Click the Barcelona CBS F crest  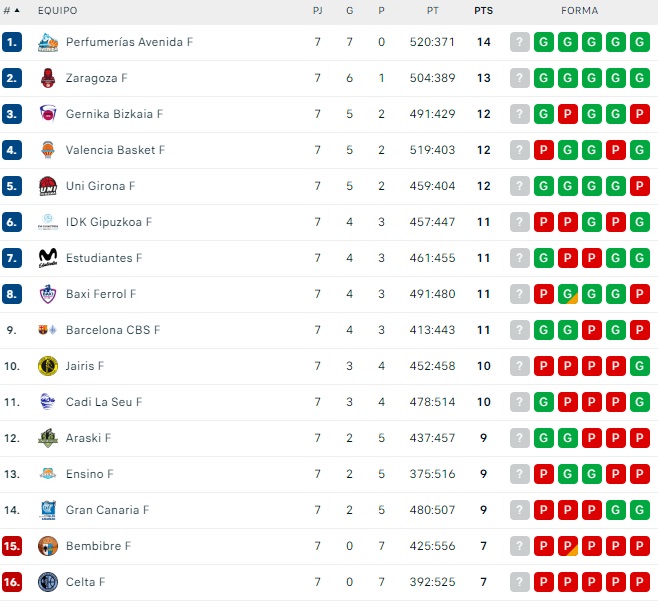48,330
